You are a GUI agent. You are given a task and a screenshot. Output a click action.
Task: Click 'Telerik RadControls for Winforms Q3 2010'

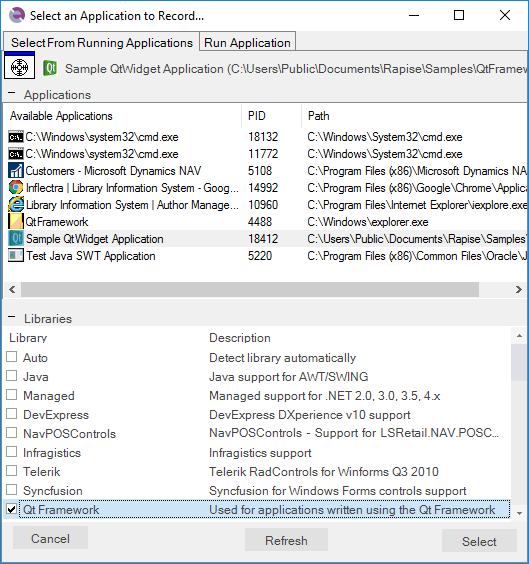click(x=324, y=472)
